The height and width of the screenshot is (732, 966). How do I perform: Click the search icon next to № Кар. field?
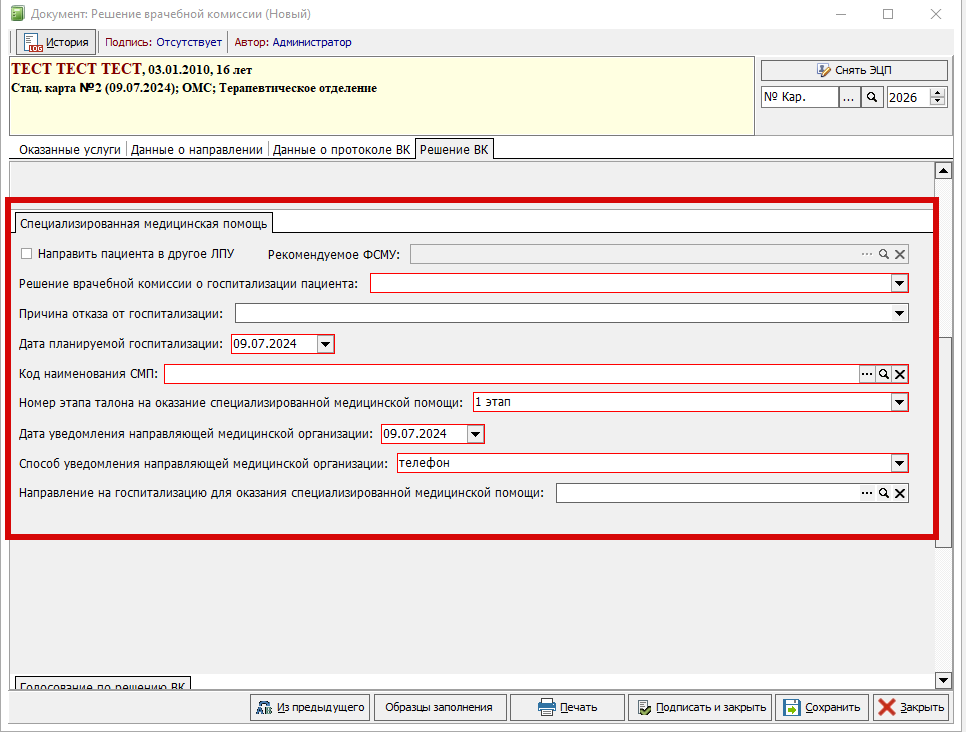871,97
